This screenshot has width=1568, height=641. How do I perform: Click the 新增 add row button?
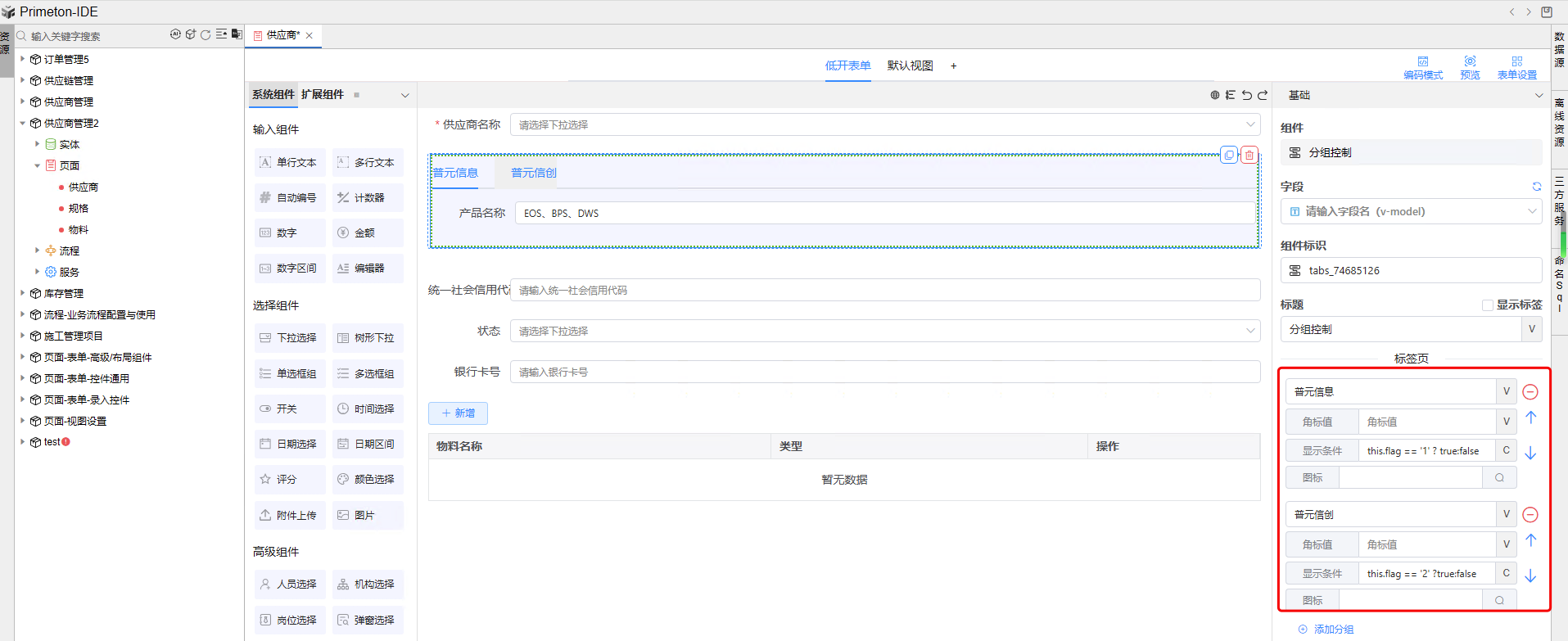click(x=458, y=413)
